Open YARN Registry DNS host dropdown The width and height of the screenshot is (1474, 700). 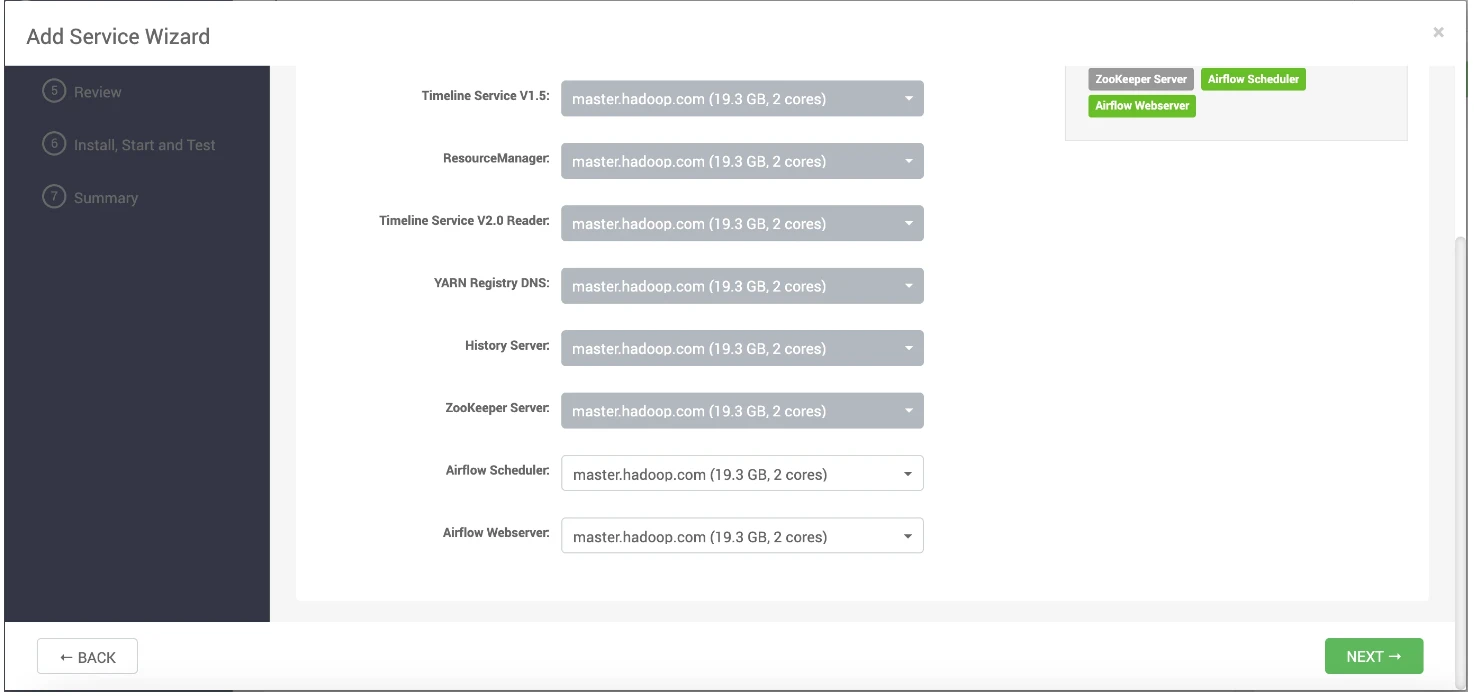[742, 286]
